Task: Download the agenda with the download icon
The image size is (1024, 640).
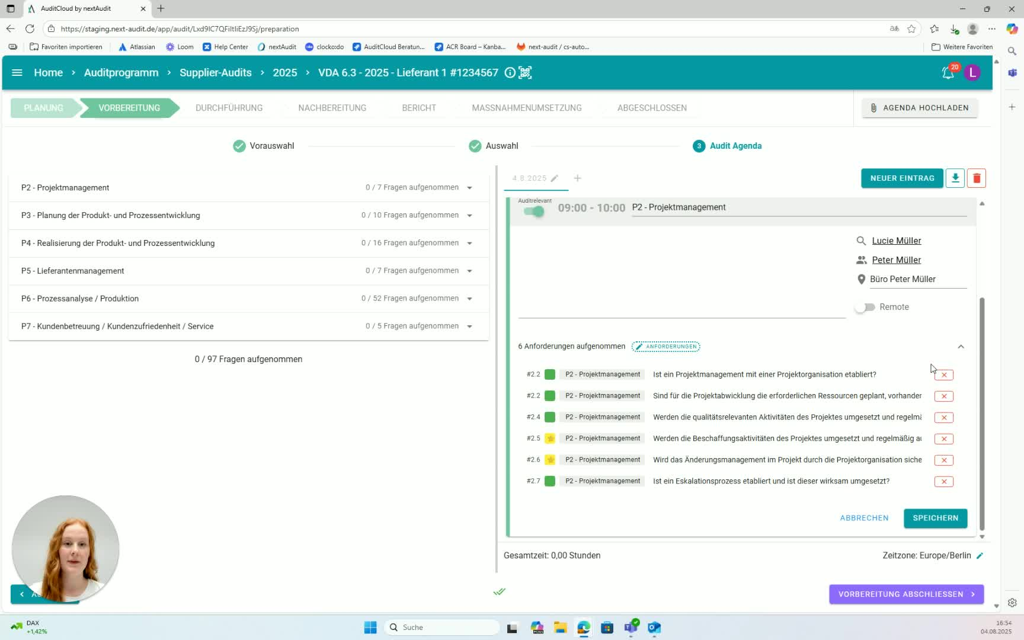Action: (955, 178)
